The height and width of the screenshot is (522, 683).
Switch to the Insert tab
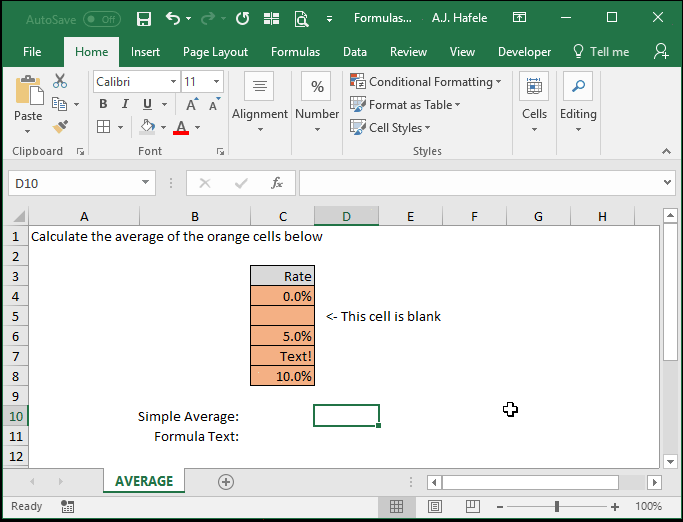[x=145, y=52]
